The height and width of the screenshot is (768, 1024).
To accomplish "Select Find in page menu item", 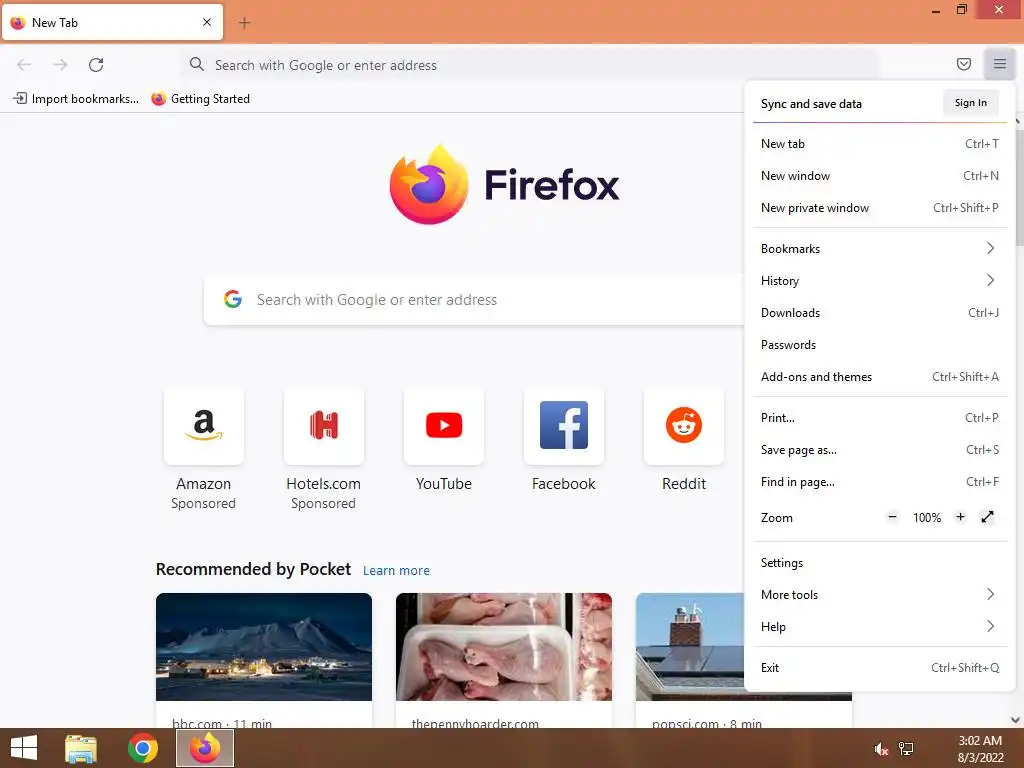I will [x=879, y=482].
